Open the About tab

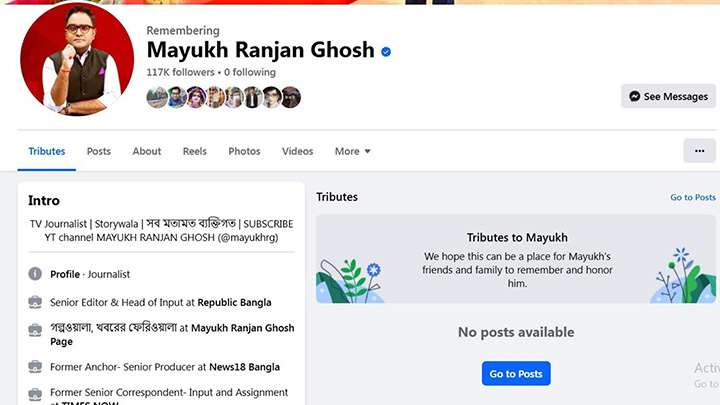pyautogui.click(x=147, y=151)
